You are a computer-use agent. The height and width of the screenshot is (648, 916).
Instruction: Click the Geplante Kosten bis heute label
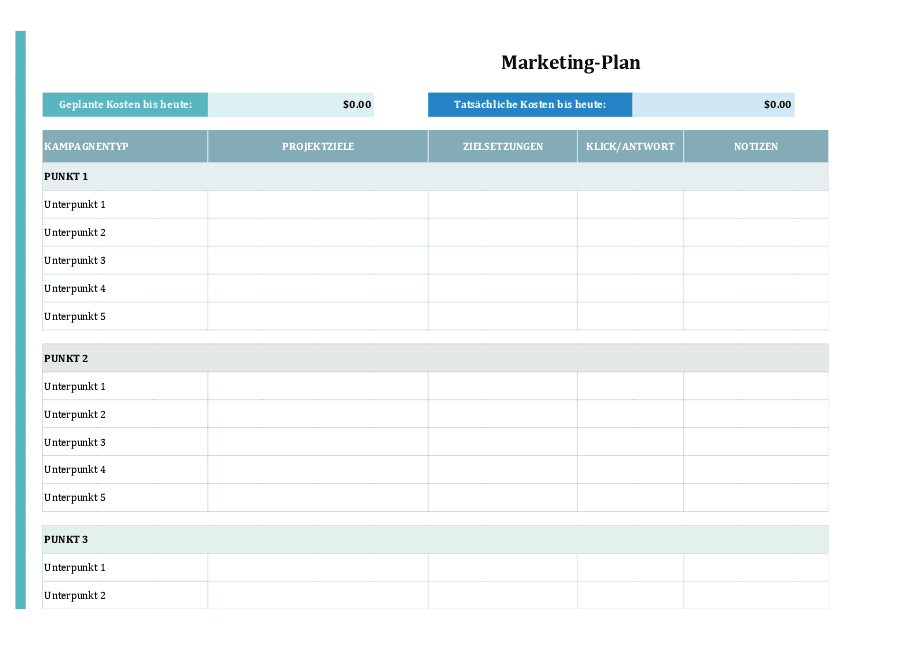pyautogui.click(x=125, y=105)
